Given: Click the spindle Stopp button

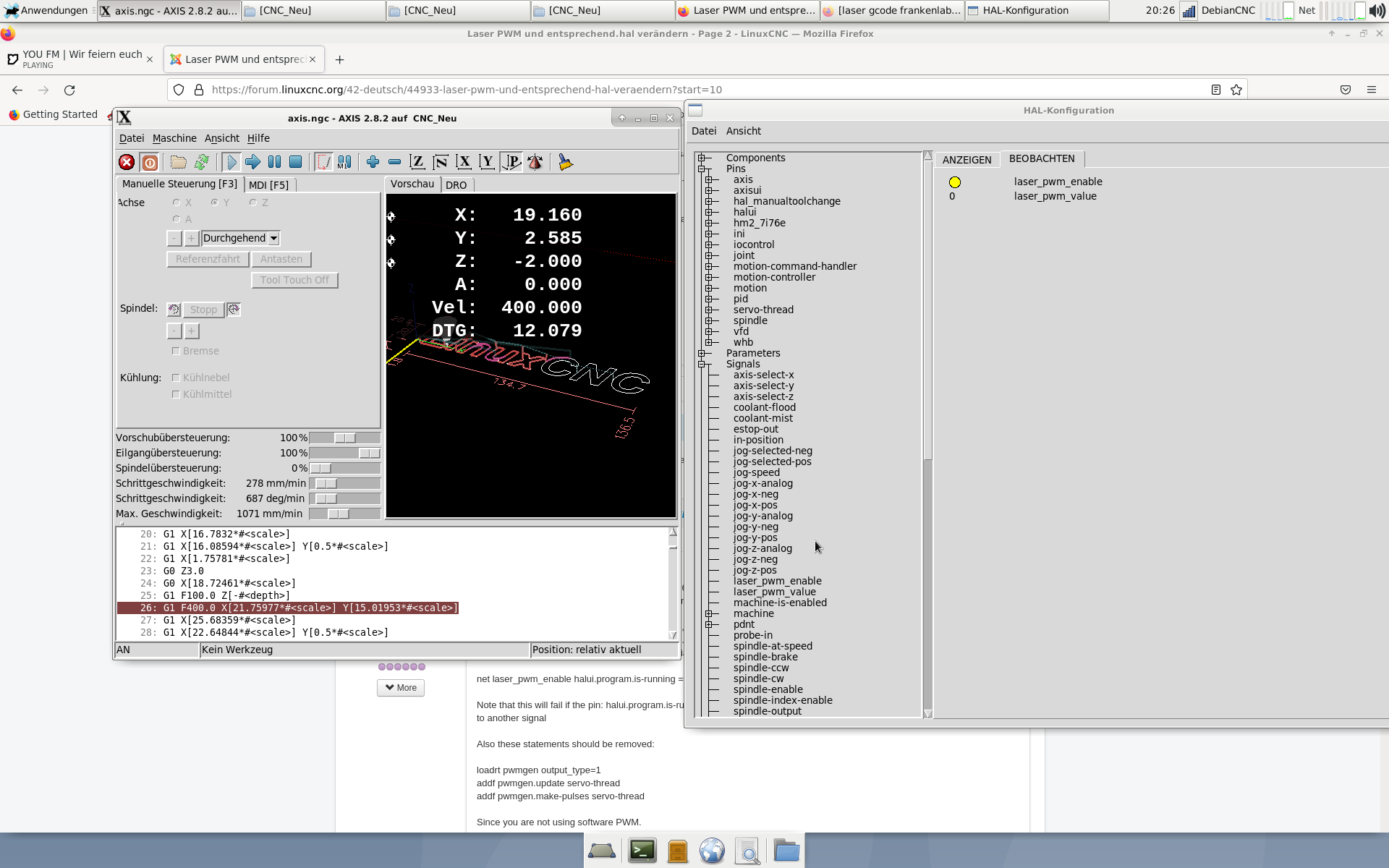Looking at the screenshot, I should coord(203,310).
